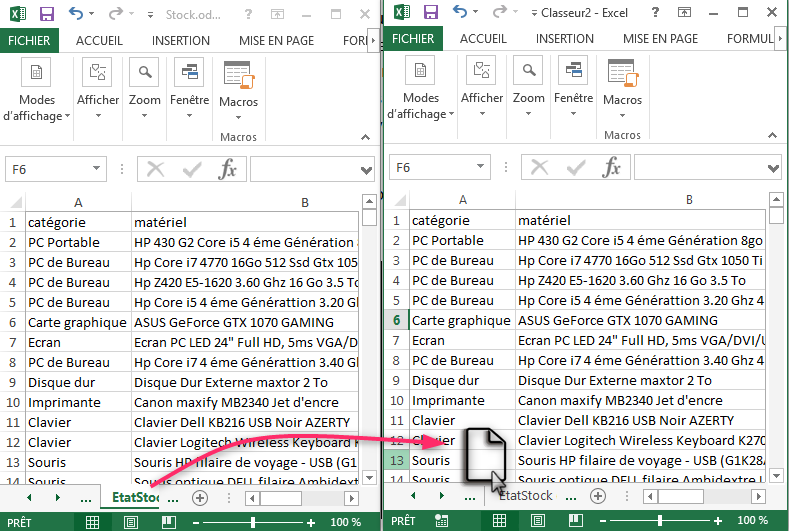Zoom out with minus button in Stock window
The height and width of the screenshot is (531, 789).
coord(196,523)
